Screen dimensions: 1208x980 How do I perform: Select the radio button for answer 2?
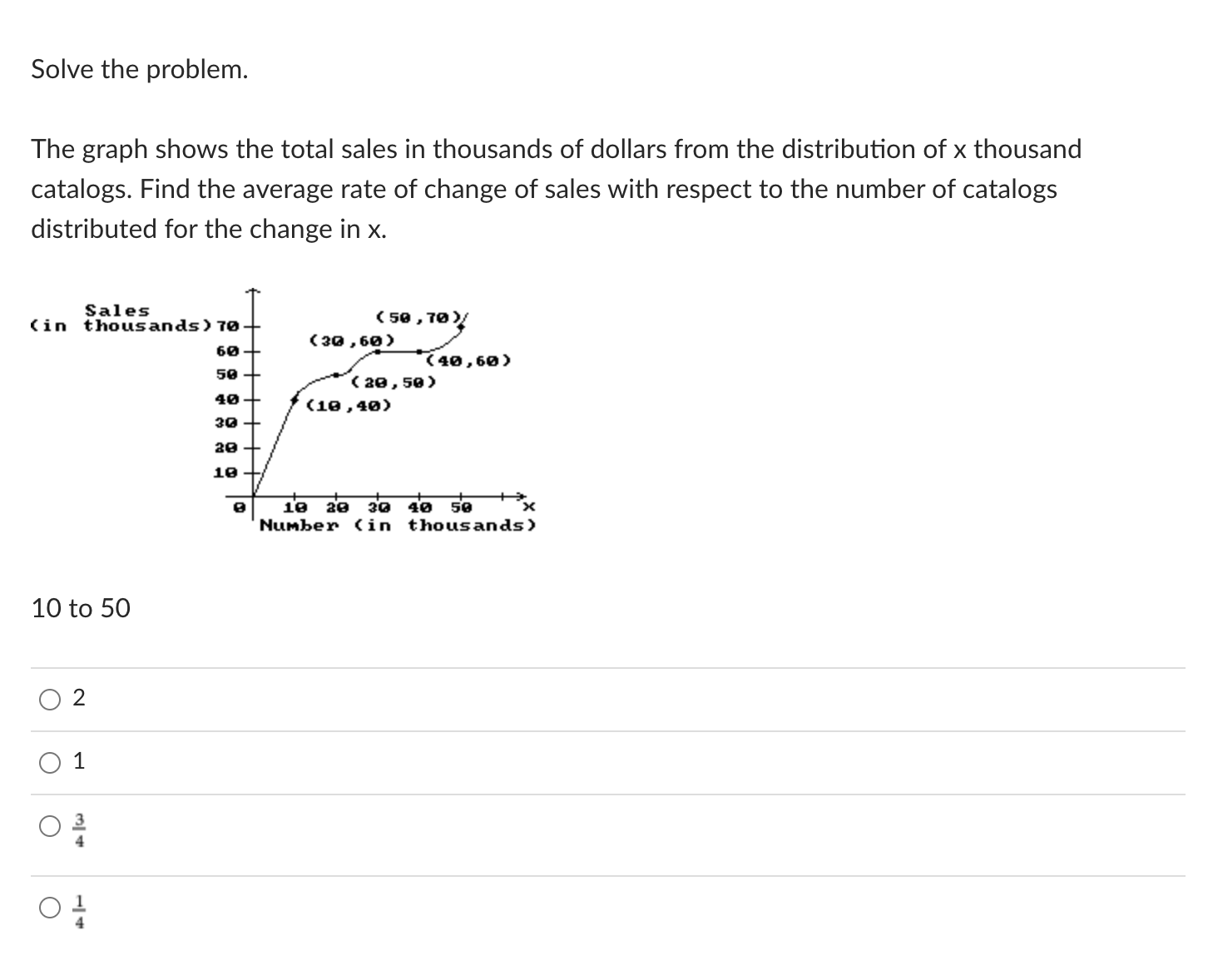pos(49,699)
